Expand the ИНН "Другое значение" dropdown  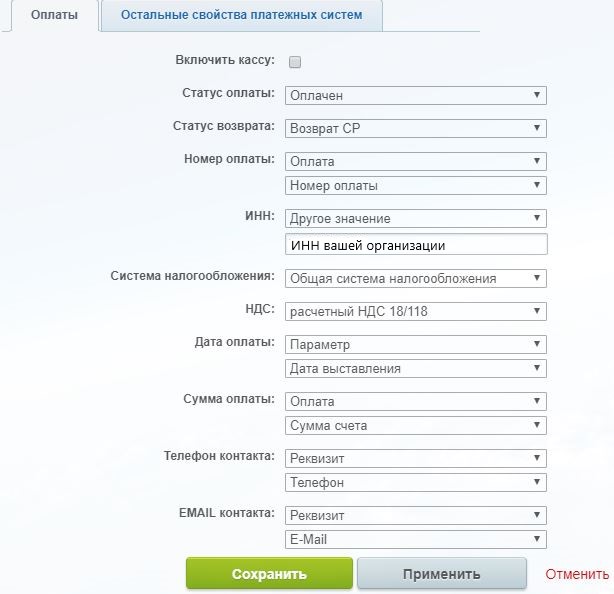(416, 218)
